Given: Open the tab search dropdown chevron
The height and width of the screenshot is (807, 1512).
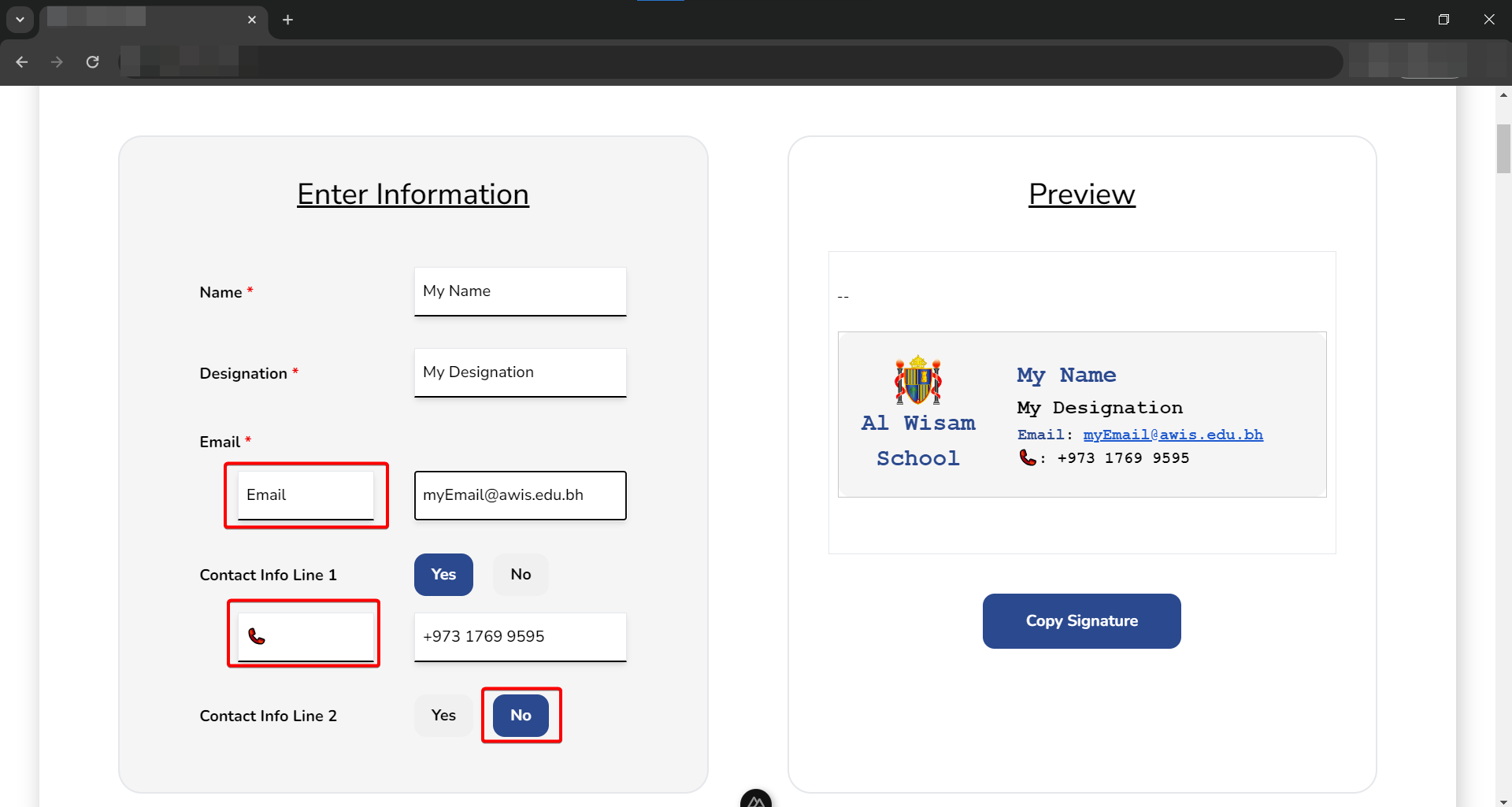Looking at the screenshot, I should pos(20,20).
